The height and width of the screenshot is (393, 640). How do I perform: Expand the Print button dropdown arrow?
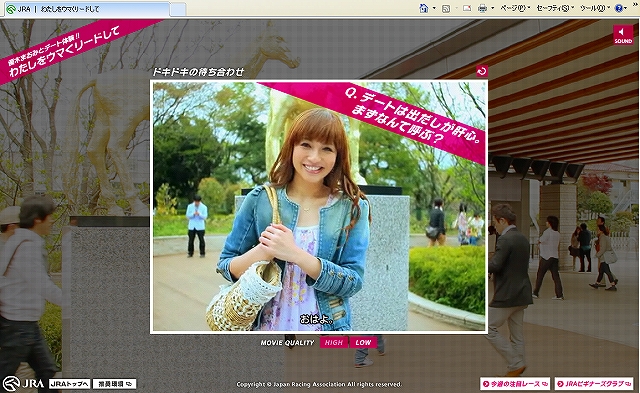pos(493,8)
